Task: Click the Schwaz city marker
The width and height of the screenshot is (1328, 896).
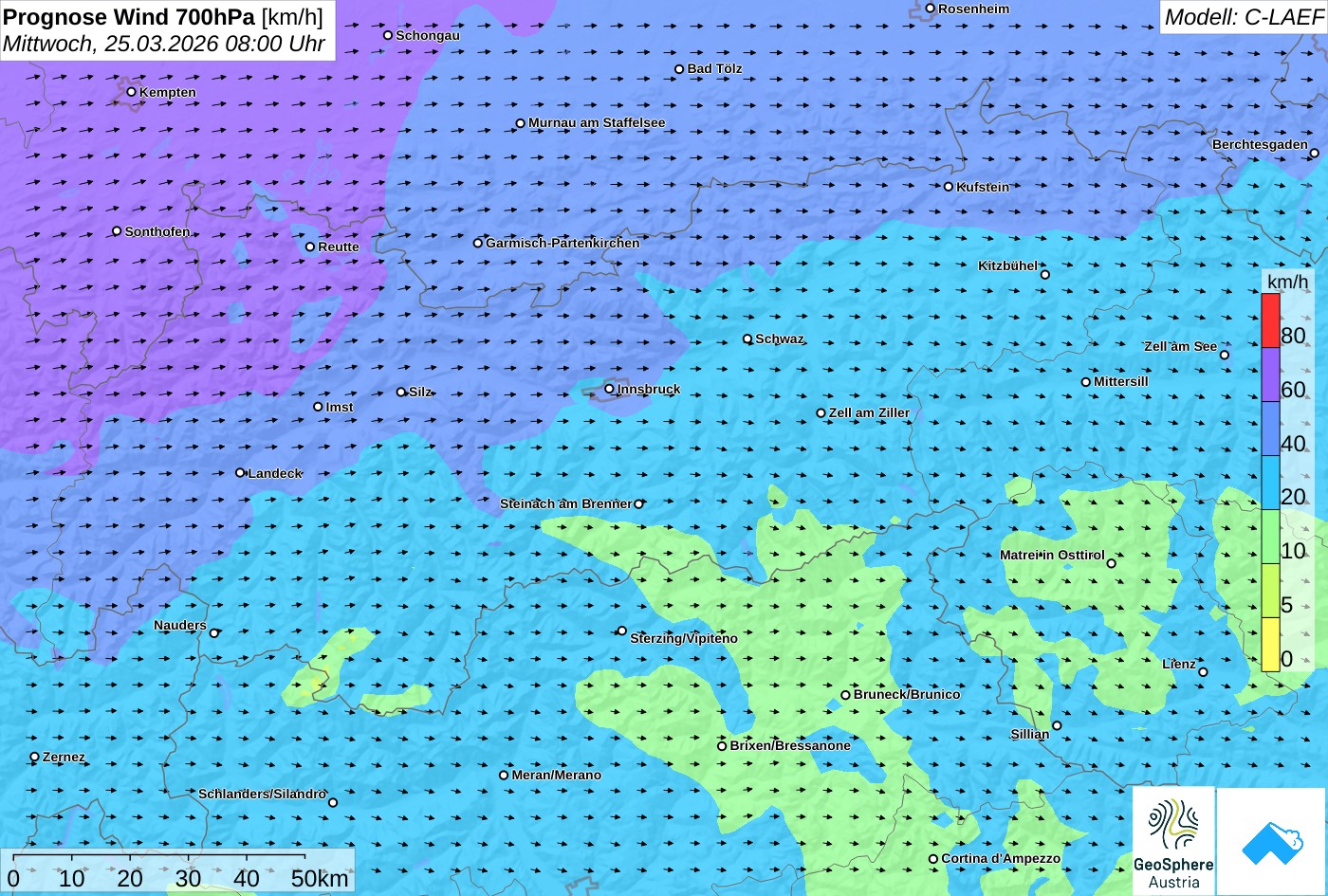Action: [747, 338]
